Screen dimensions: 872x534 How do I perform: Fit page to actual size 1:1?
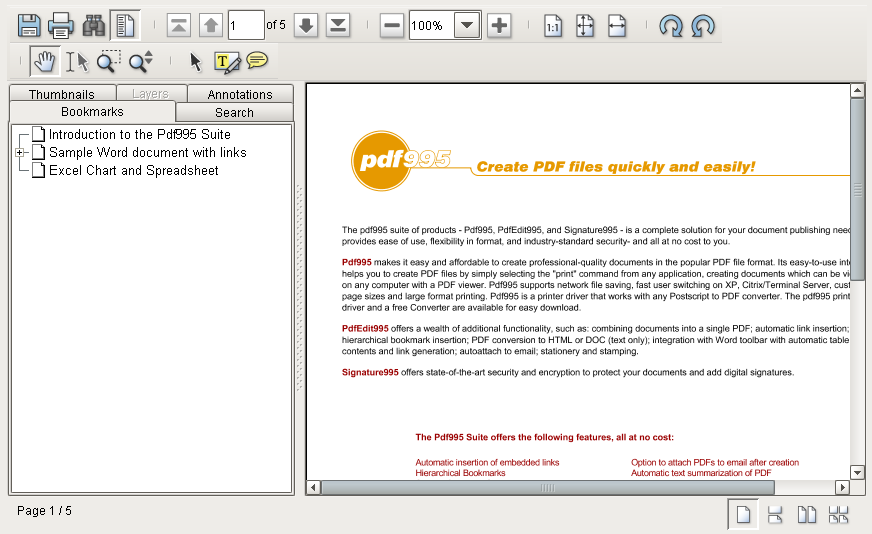click(x=553, y=26)
